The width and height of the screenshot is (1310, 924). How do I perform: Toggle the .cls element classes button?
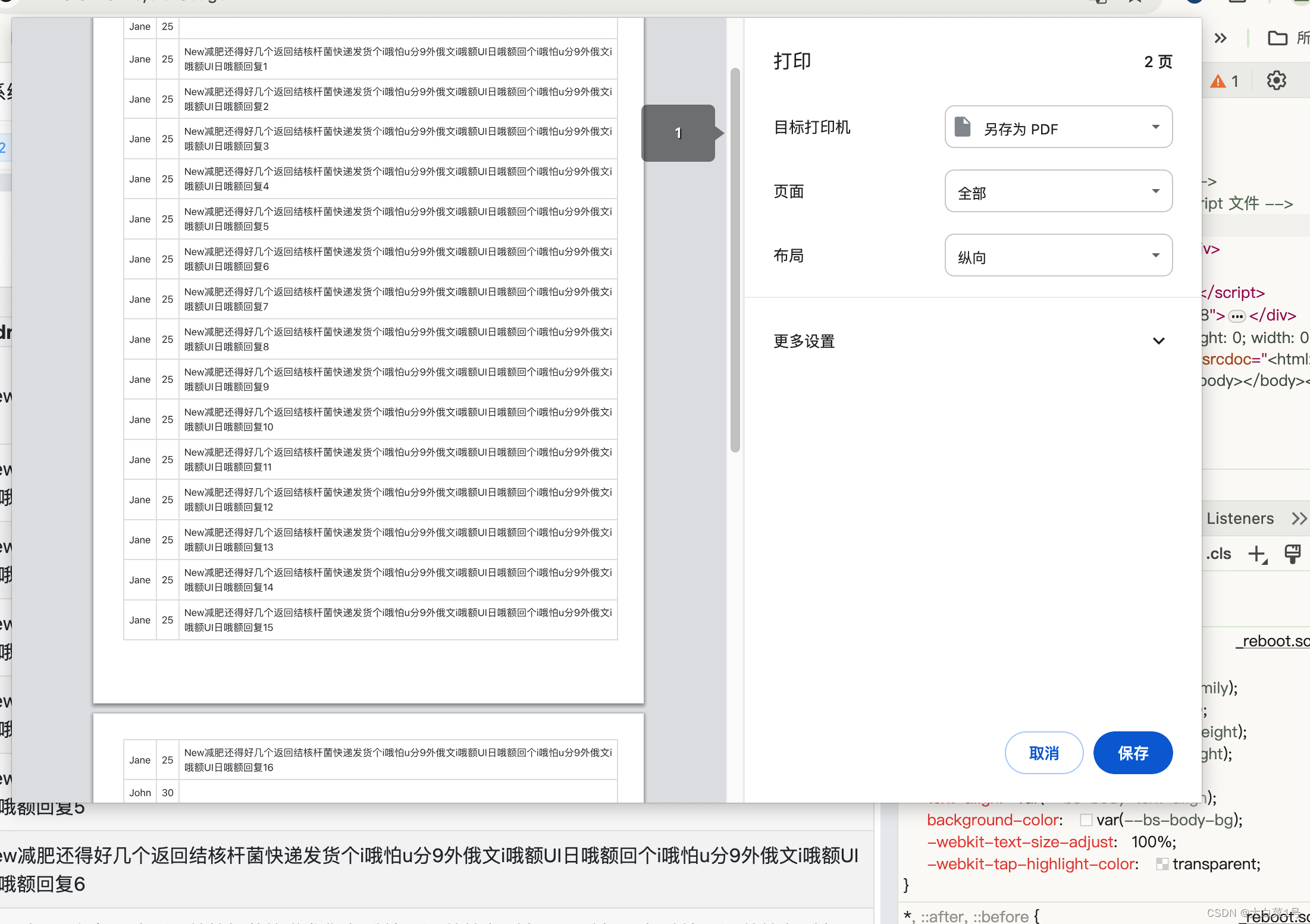coord(1218,554)
